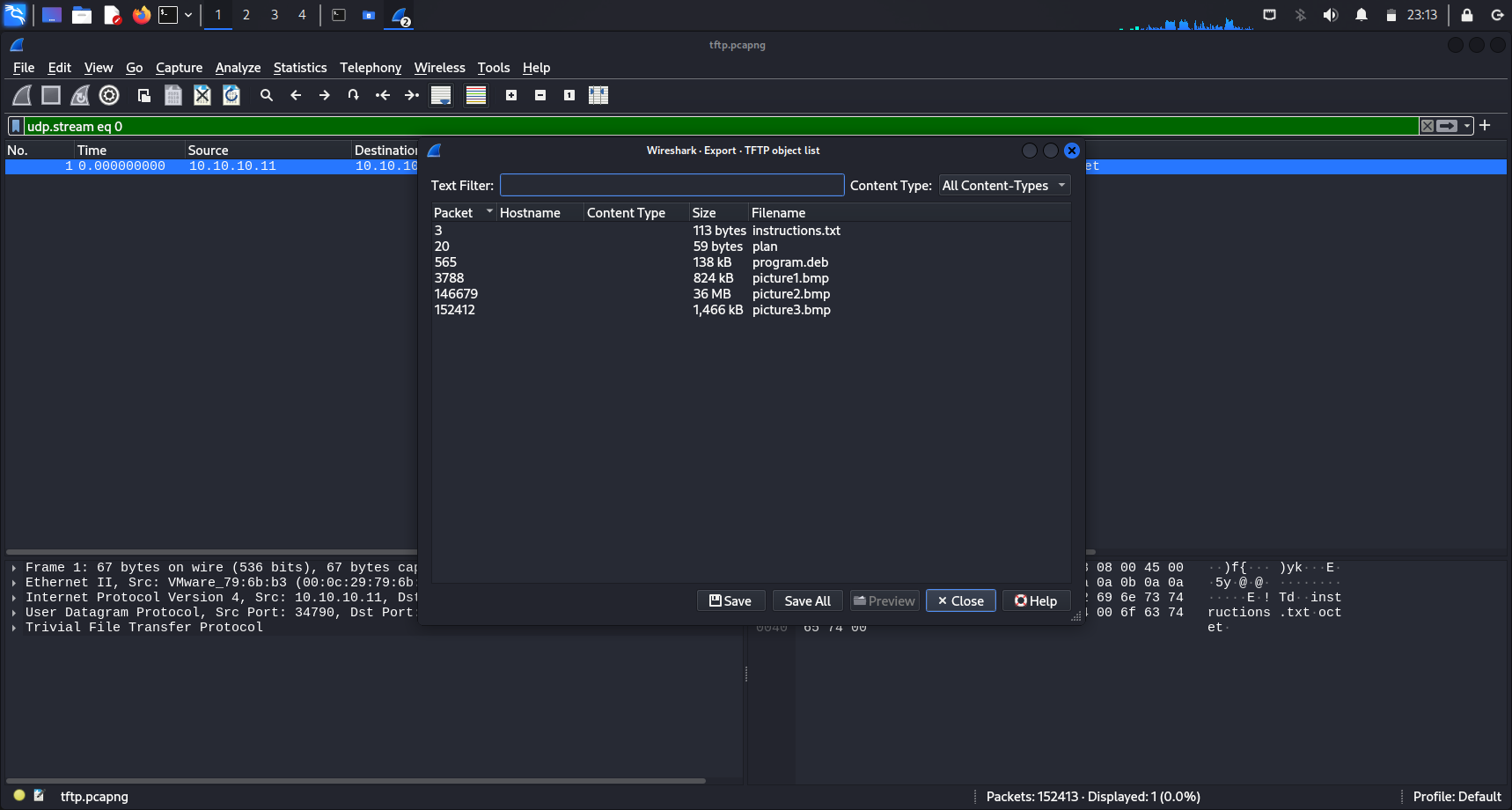
Task: Click the close capture file icon
Action: click(202, 95)
